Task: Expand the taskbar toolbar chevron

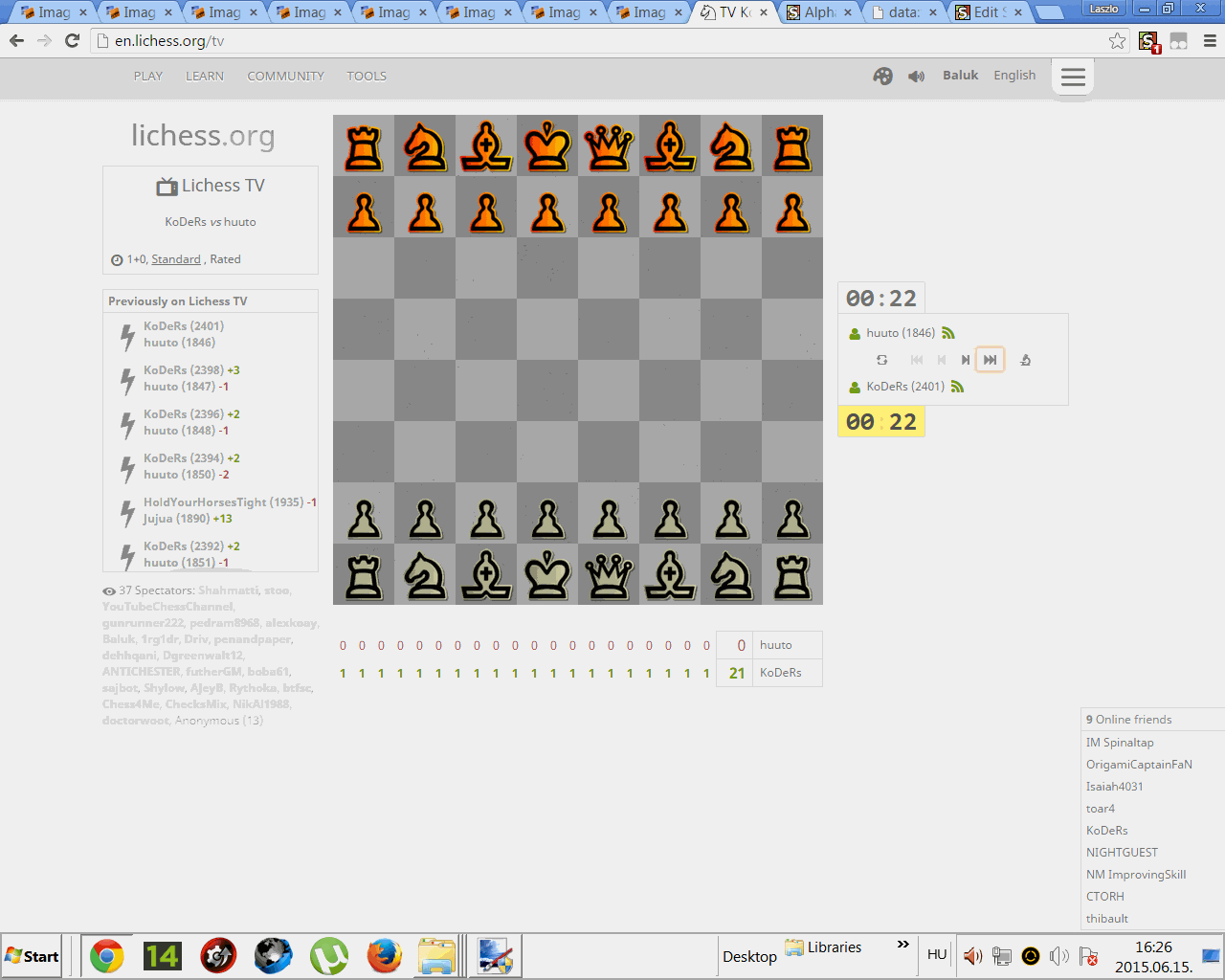Action: pyautogui.click(x=902, y=945)
